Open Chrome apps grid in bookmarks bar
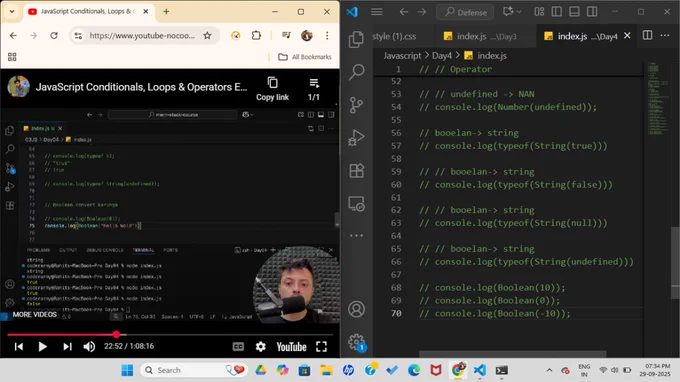 [x=12, y=57]
